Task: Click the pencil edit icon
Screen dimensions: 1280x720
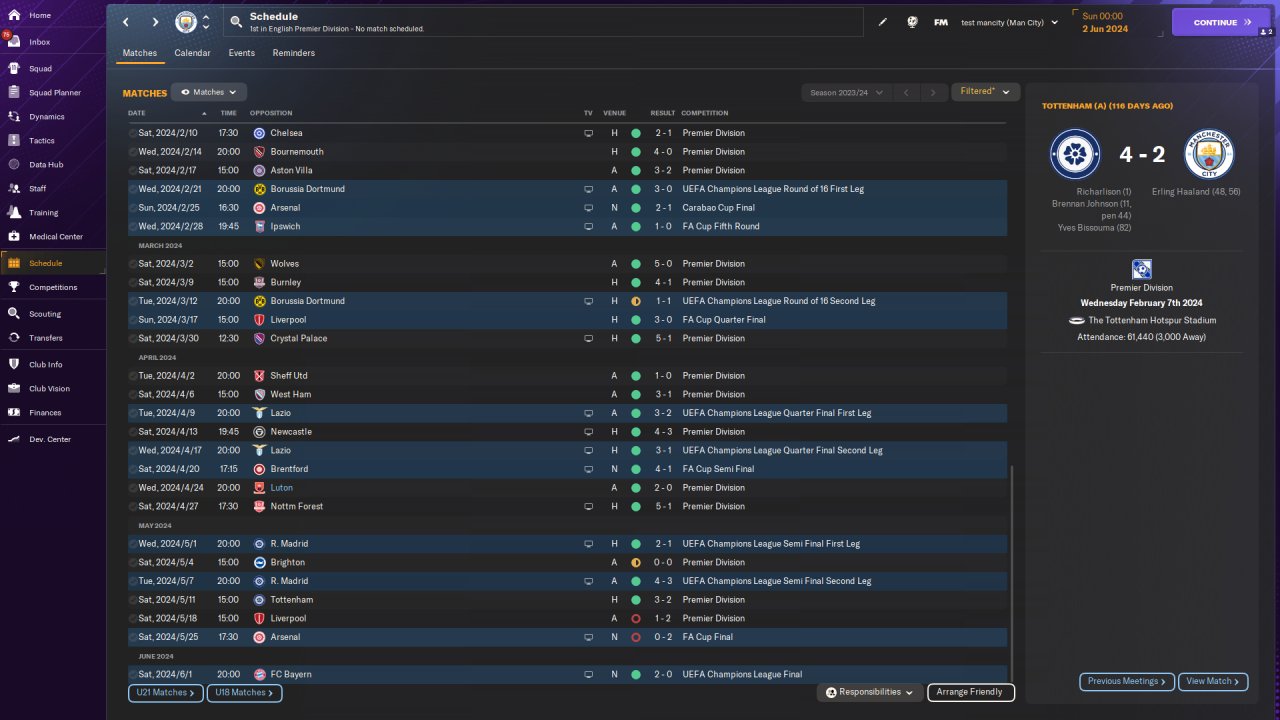Action: [883, 22]
